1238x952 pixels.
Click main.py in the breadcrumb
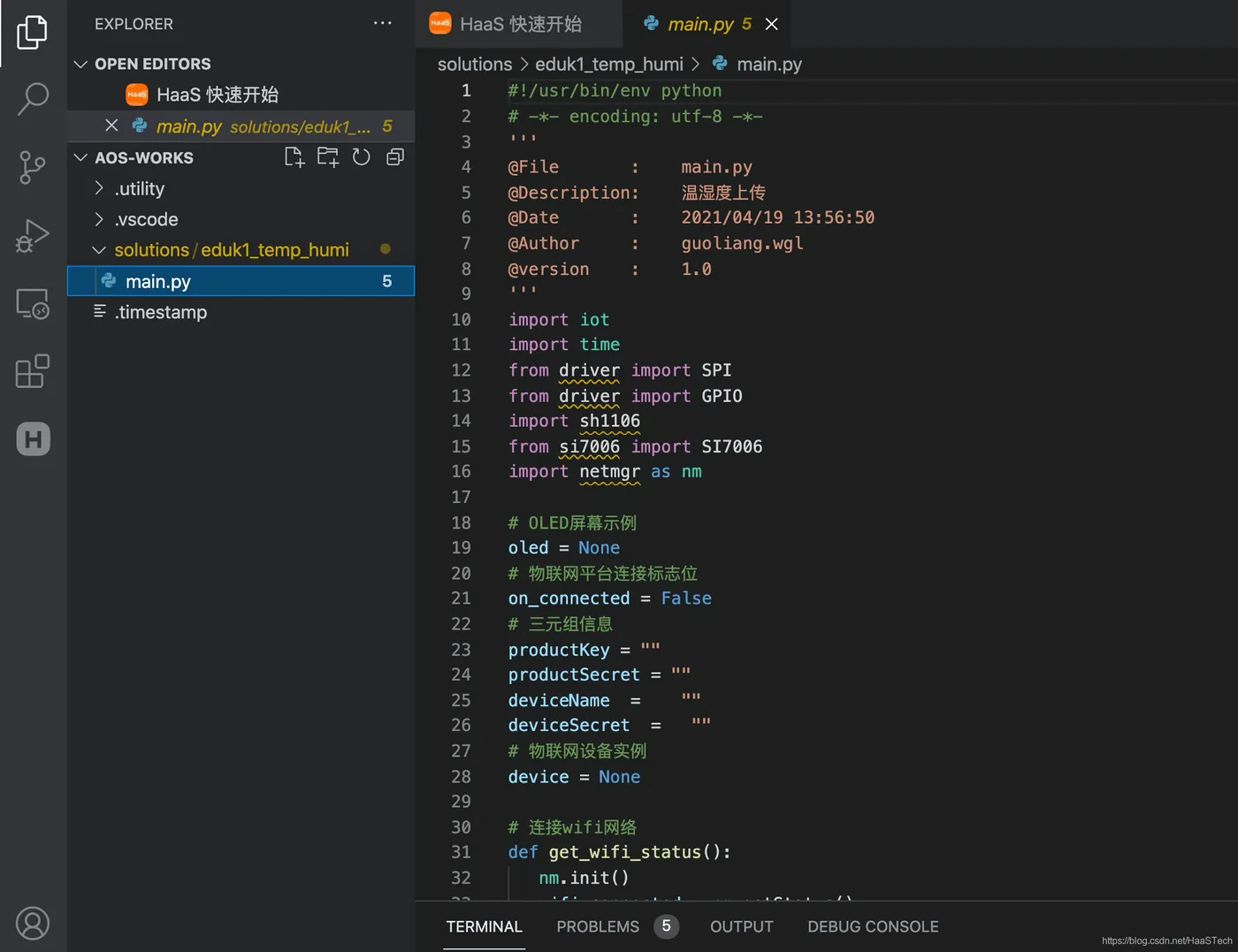769,64
